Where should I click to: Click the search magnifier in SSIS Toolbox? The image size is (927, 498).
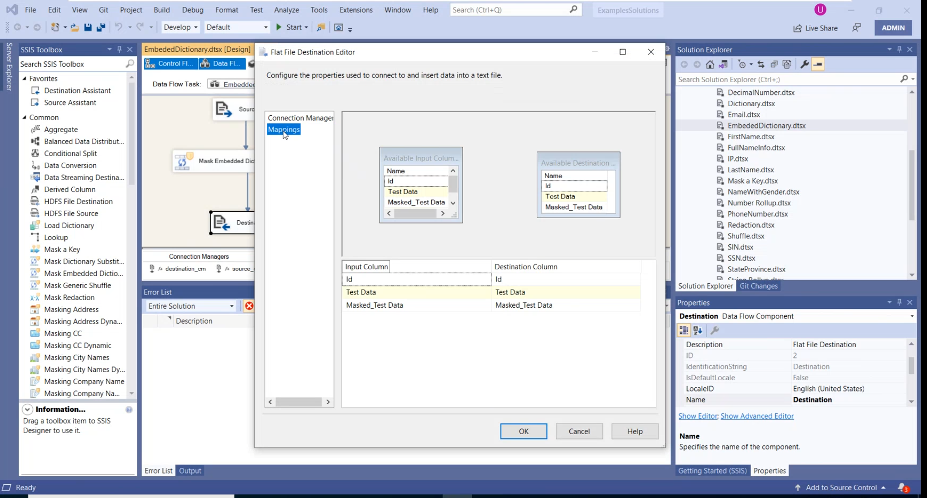[129, 64]
